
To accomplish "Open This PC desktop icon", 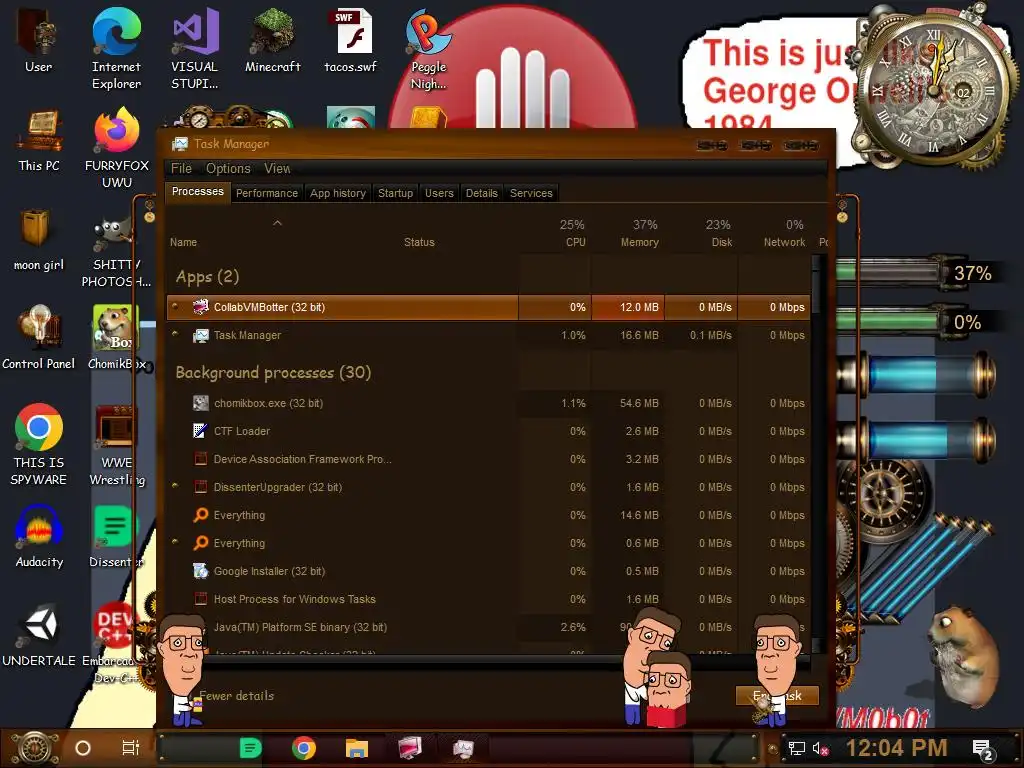I will pyautogui.click(x=39, y=141).
